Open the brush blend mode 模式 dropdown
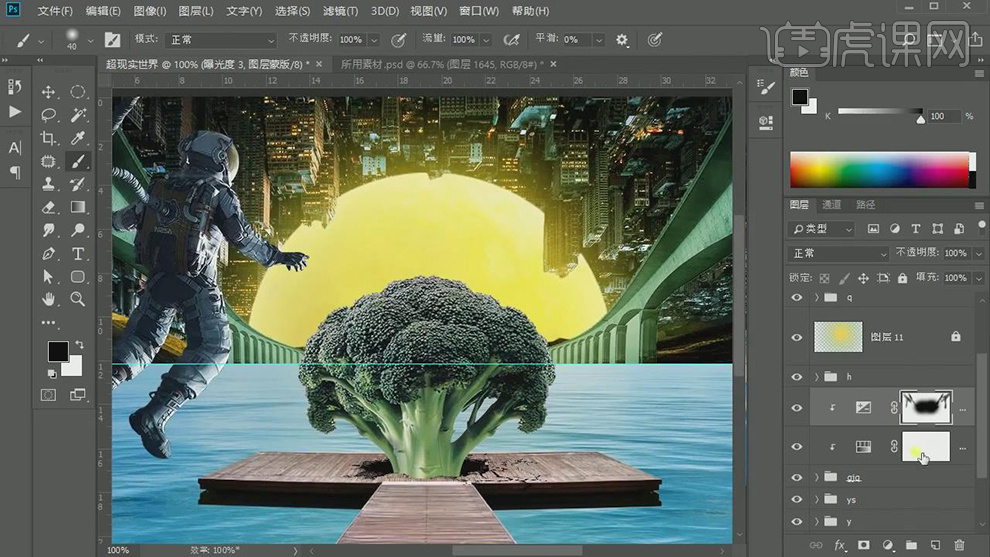990x557 pixels. (220, 40)
